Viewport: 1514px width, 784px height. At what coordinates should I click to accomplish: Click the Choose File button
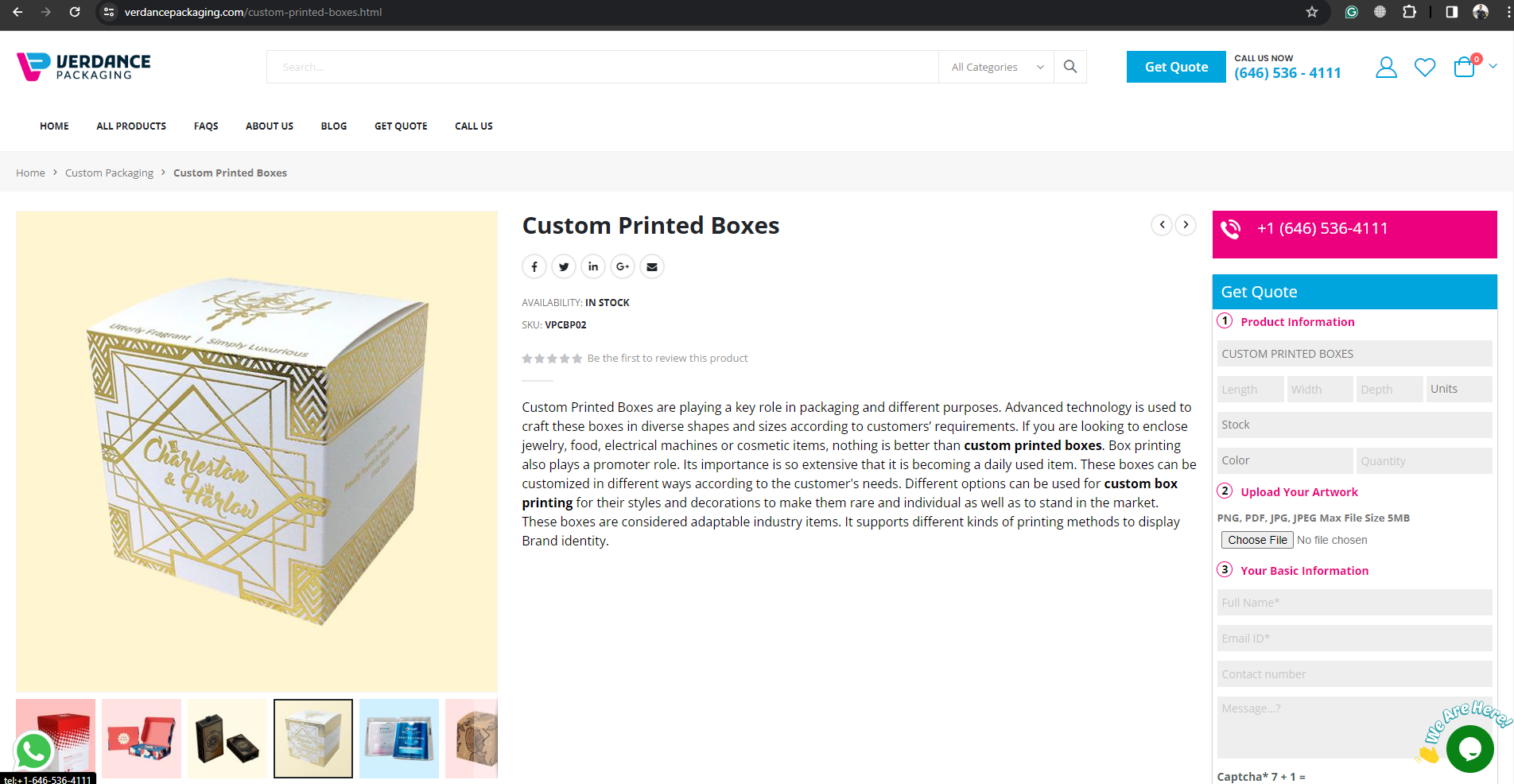point(1257,540)
